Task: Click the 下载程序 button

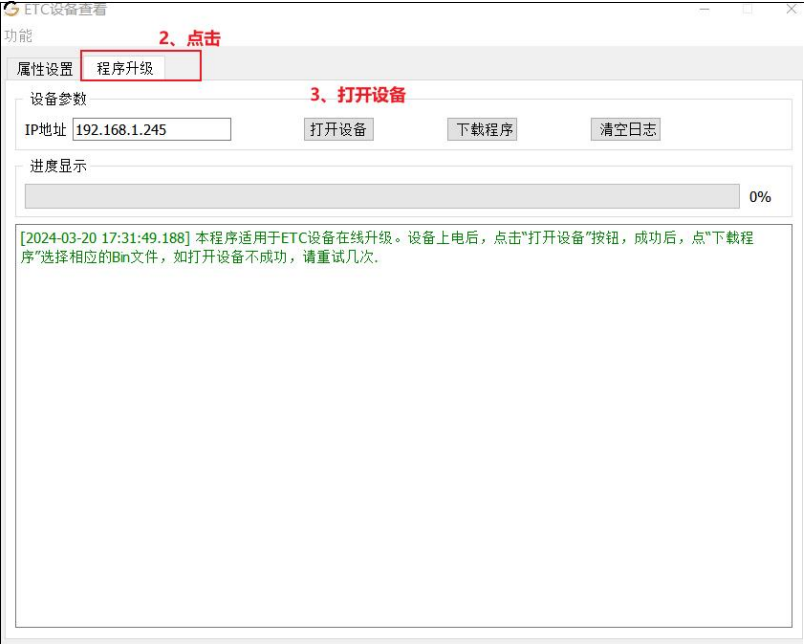Action: 482,129
